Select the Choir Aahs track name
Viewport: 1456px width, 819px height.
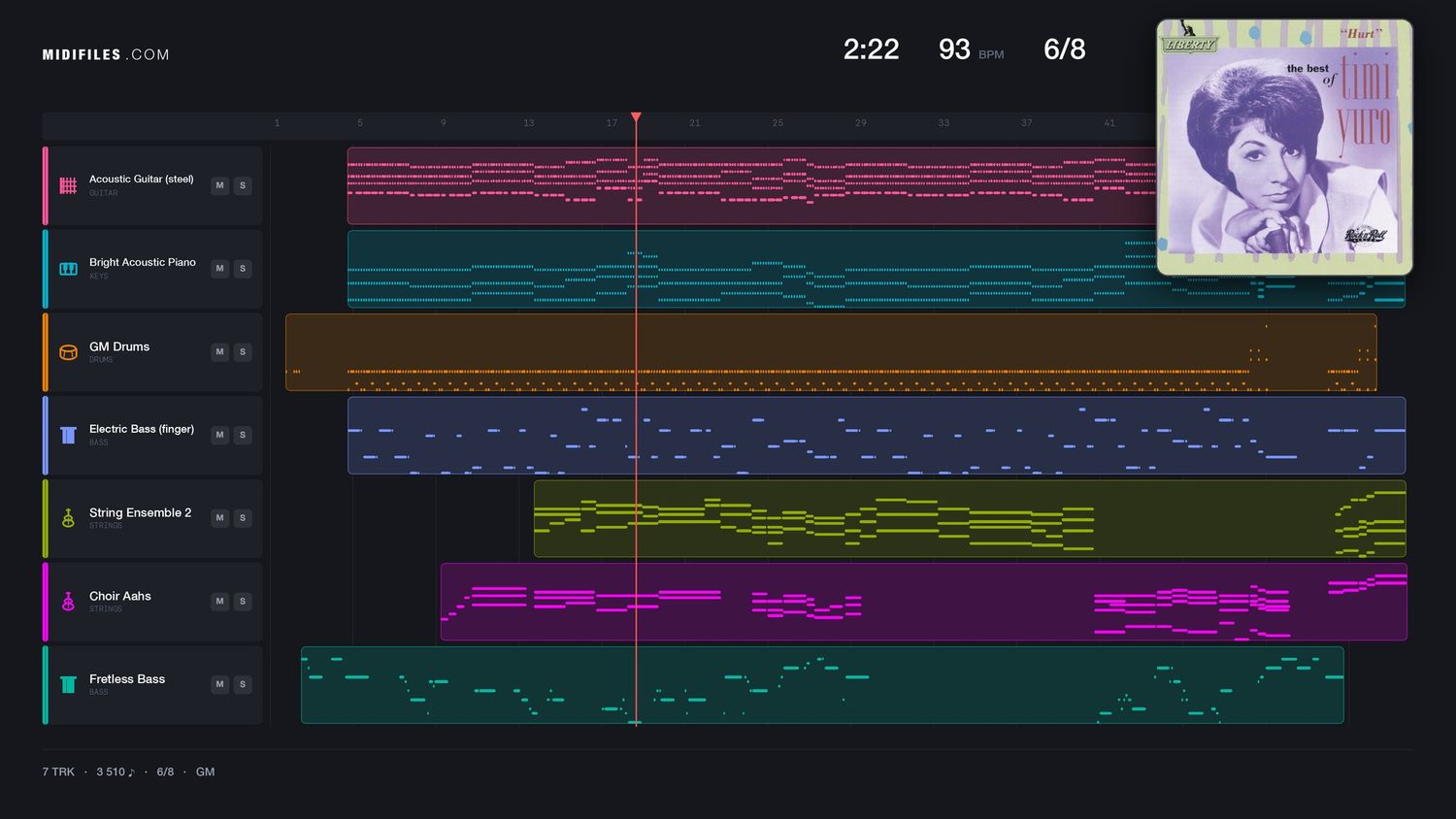coord(120,596)
